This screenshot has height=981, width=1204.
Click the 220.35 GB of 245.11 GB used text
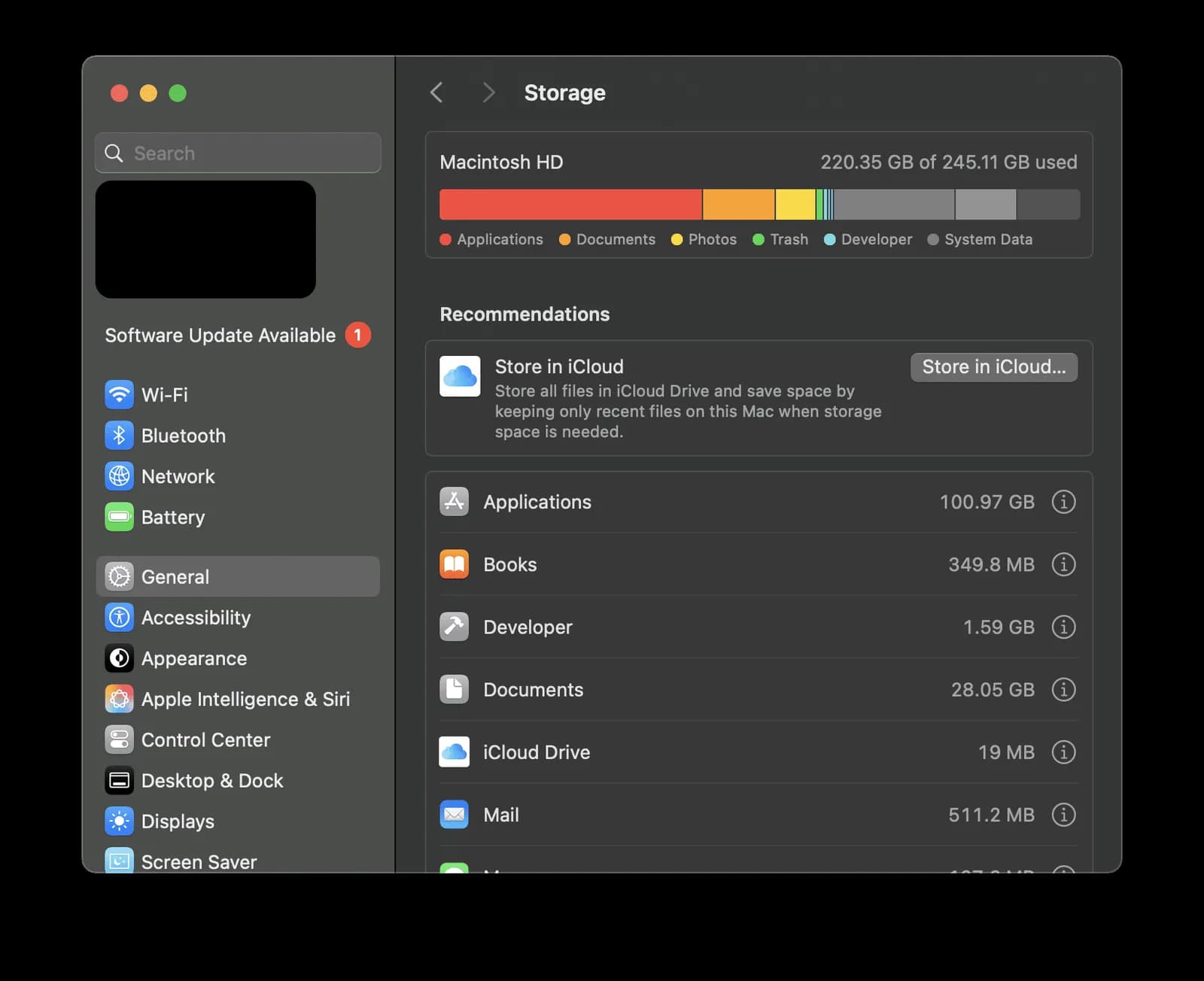(948, 162)
